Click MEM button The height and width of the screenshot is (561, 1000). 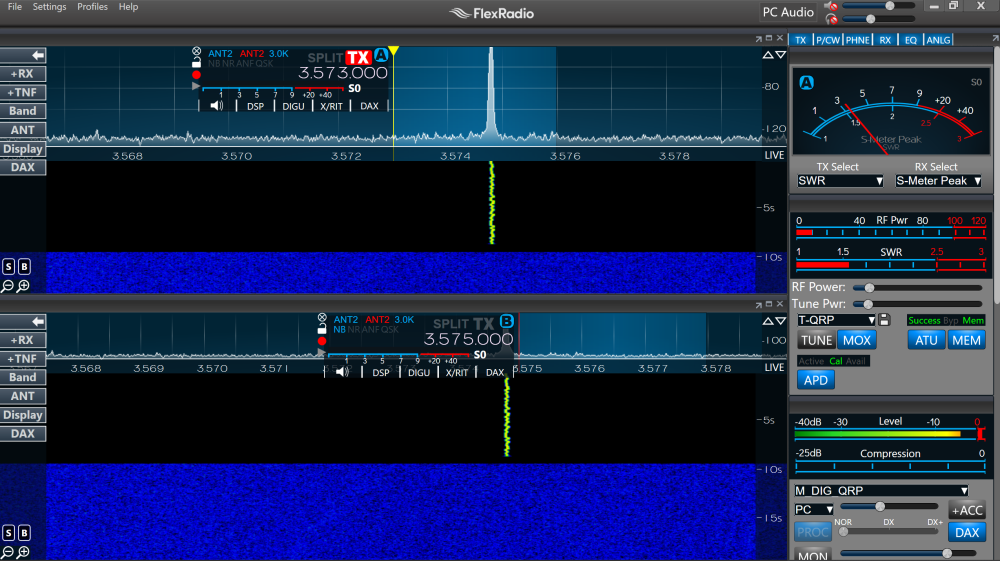pos(966,340)
